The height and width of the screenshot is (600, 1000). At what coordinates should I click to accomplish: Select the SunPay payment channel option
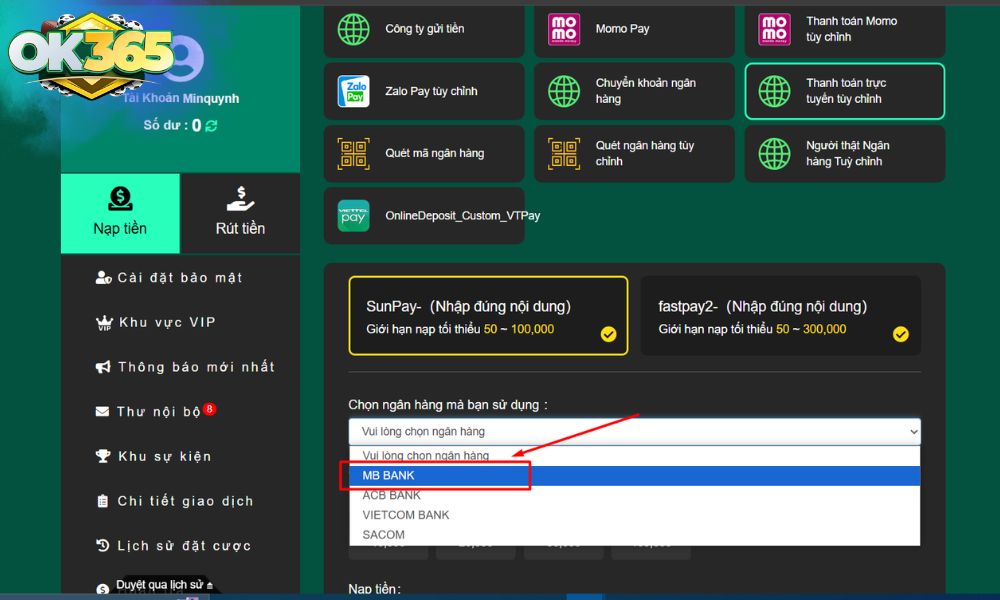click(x=487, y=316)
